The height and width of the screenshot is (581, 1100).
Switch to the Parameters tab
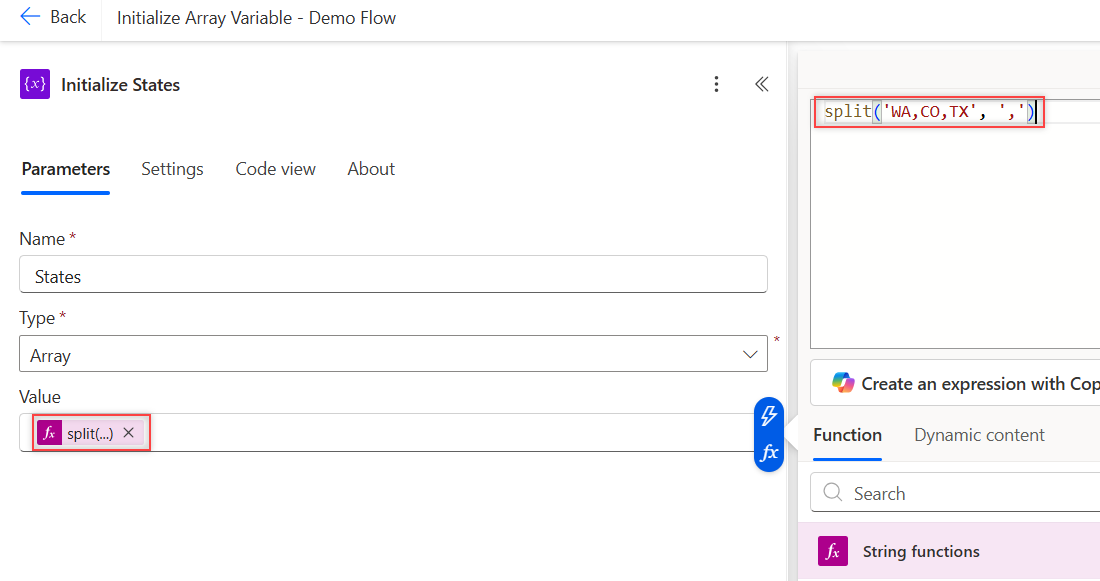point(66,169)
